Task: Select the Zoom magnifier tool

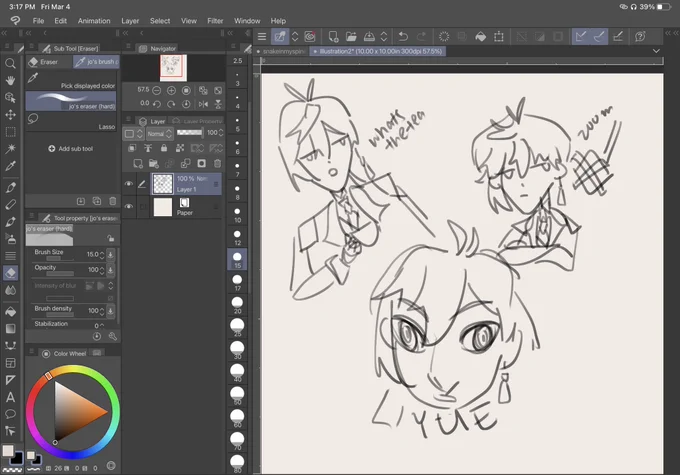Action: click(x=10, y=64)
